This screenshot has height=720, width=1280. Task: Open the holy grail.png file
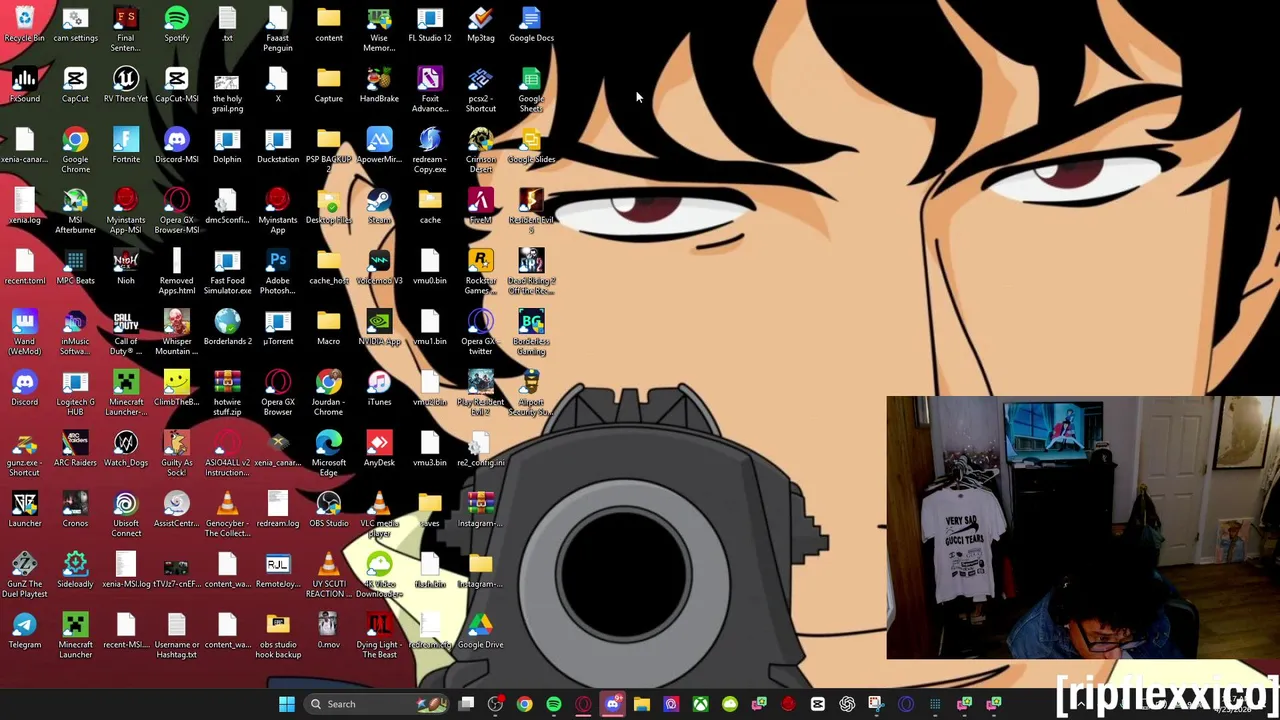227,90
